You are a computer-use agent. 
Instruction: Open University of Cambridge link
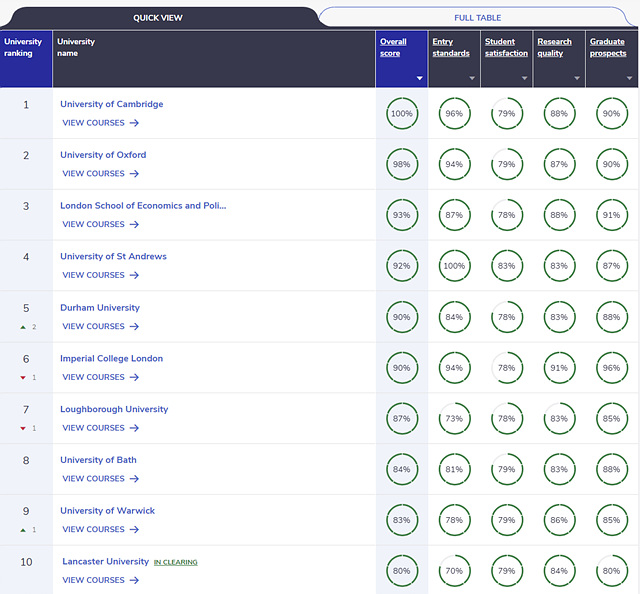coord(111,104)
